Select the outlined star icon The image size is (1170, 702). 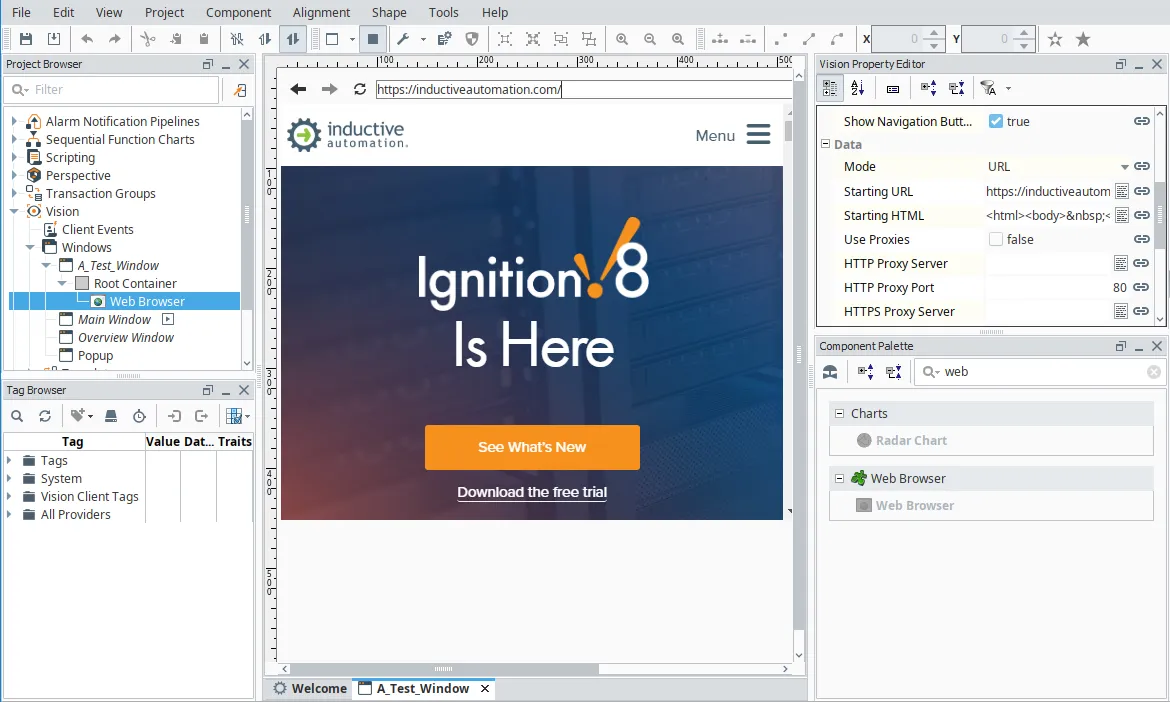pyautogui.click(x=1054, y=39)
